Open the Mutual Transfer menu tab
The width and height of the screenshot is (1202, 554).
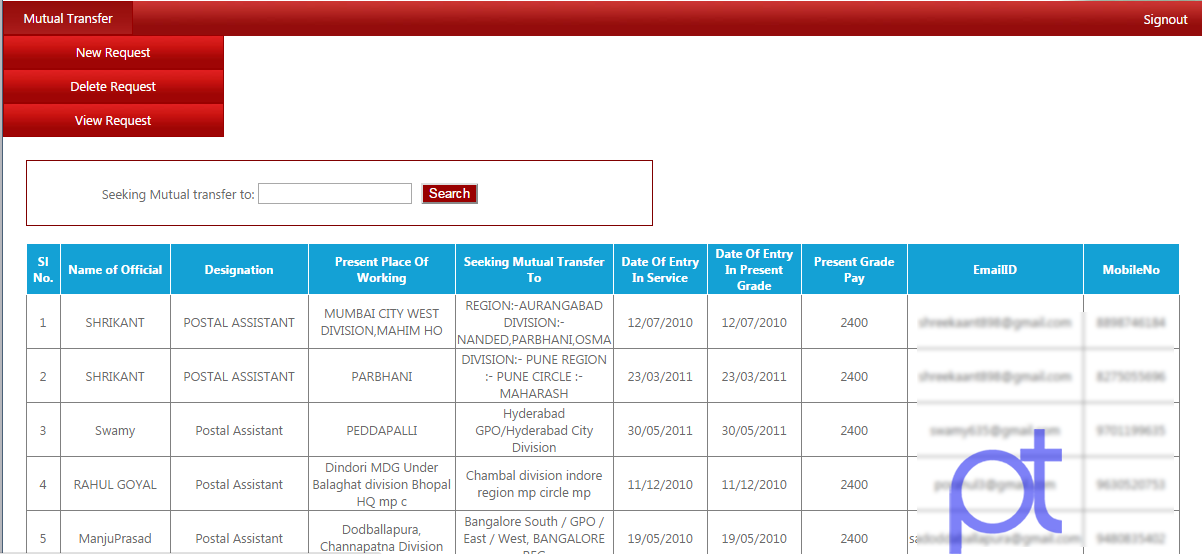click(x=68, y=18)
